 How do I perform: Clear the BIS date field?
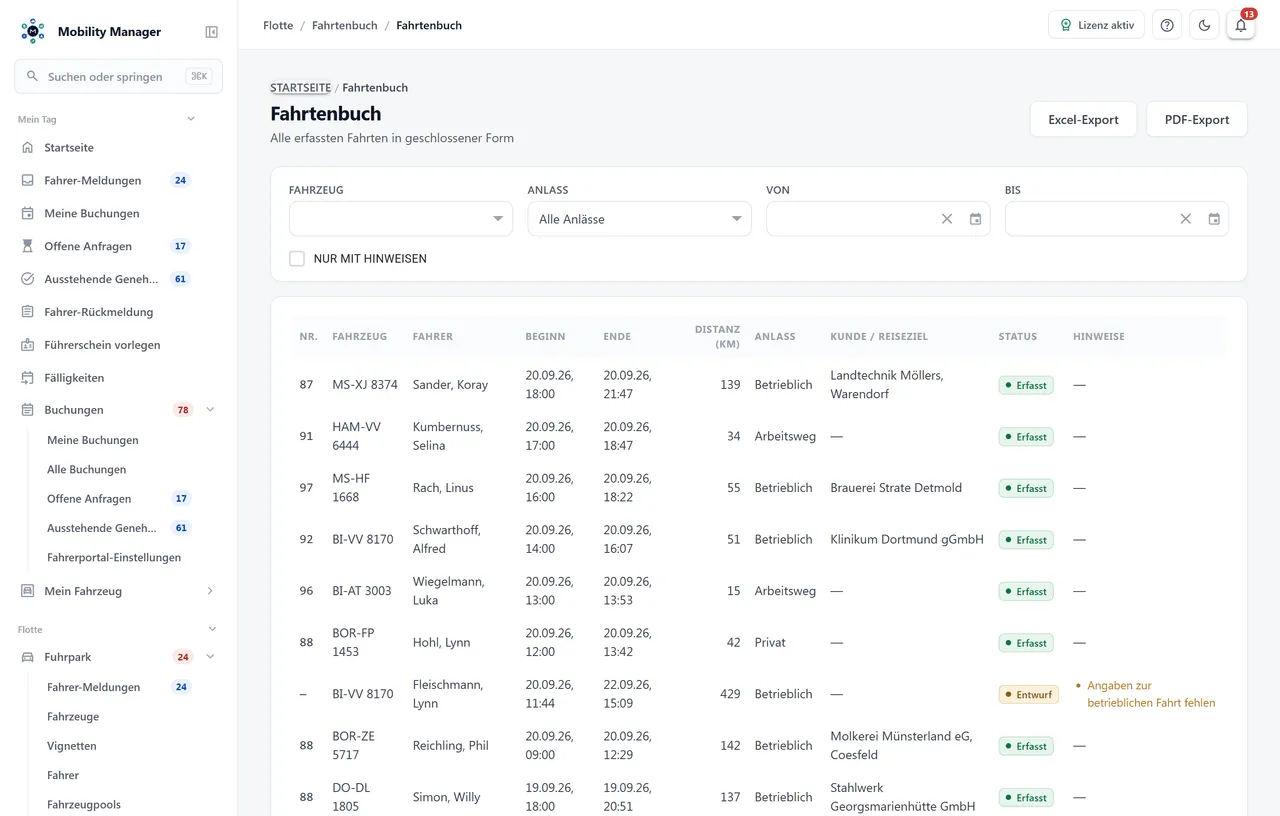pyautogui.click(x=1185, y=219)
